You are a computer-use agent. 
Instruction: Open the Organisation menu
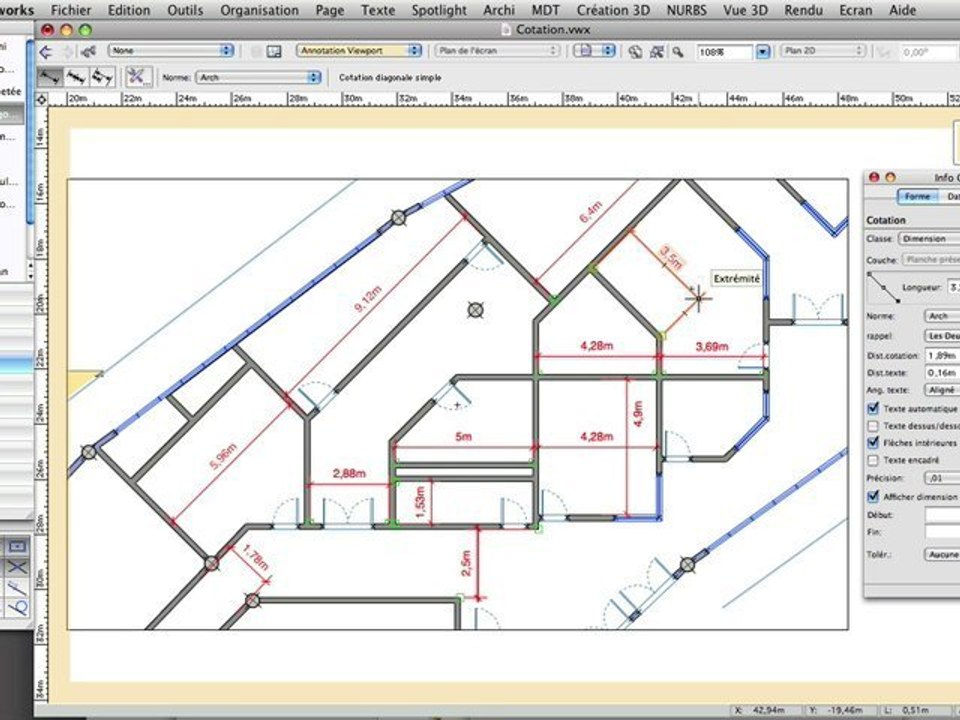pos(260,10)
